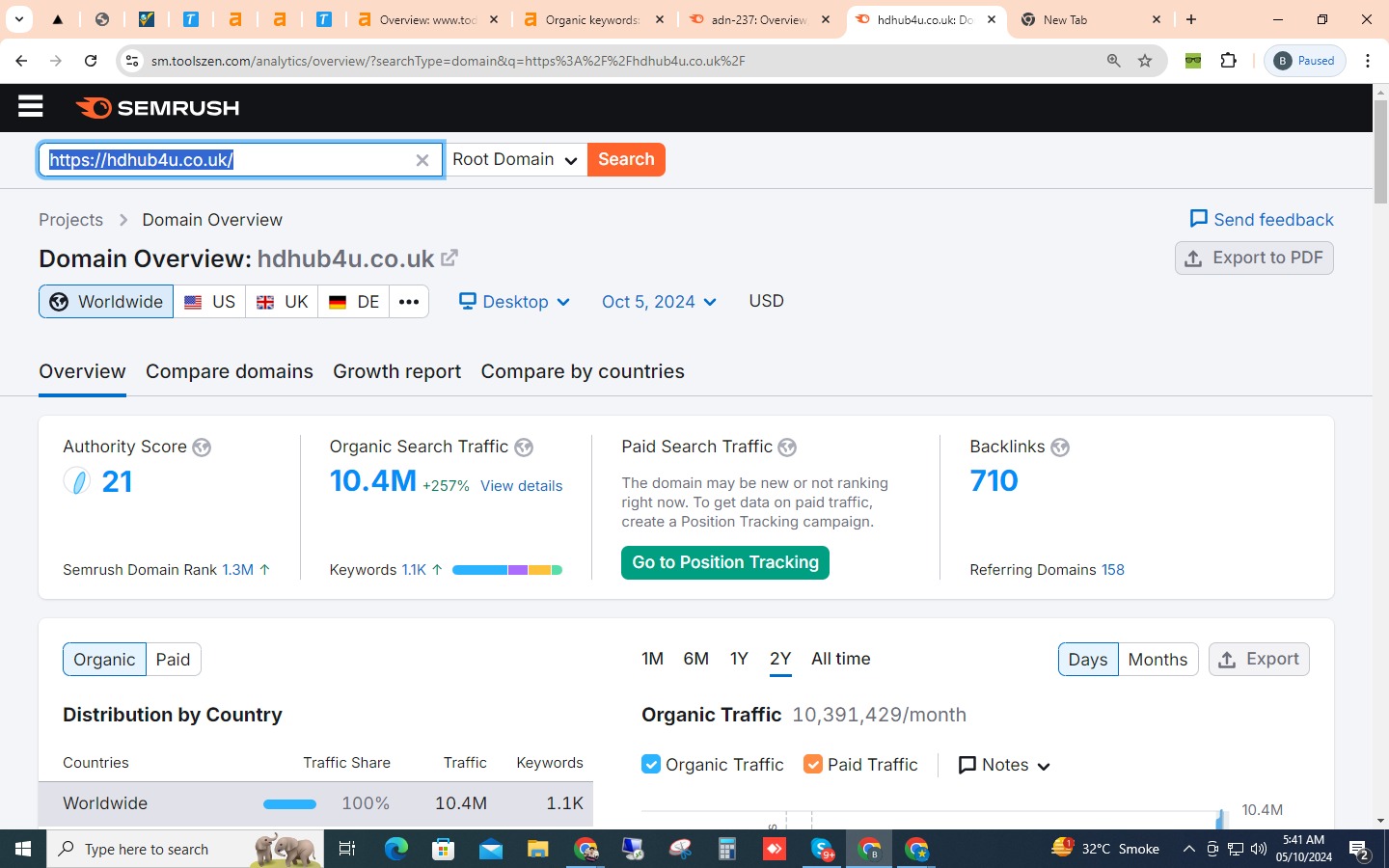Click the Organic Search Traffic info icon
Viewport: 1389px width, 868px height.
(x=524, y=448)
